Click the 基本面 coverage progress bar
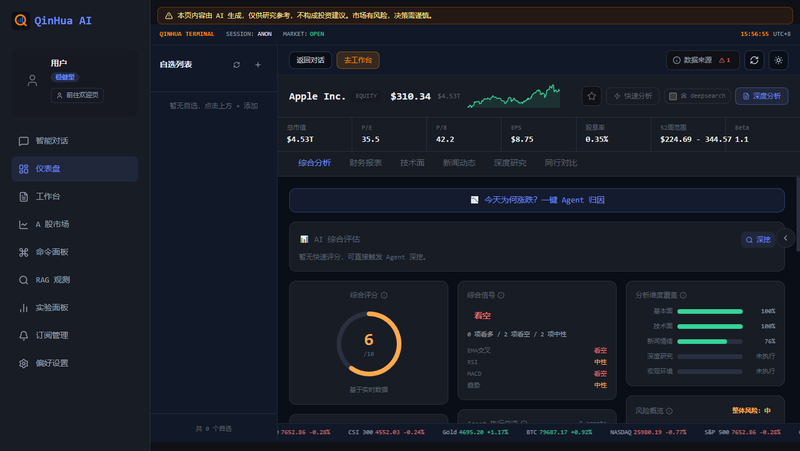Image resolution: width=800 pixels, height=451 pixels. click(x=710, y=311)
